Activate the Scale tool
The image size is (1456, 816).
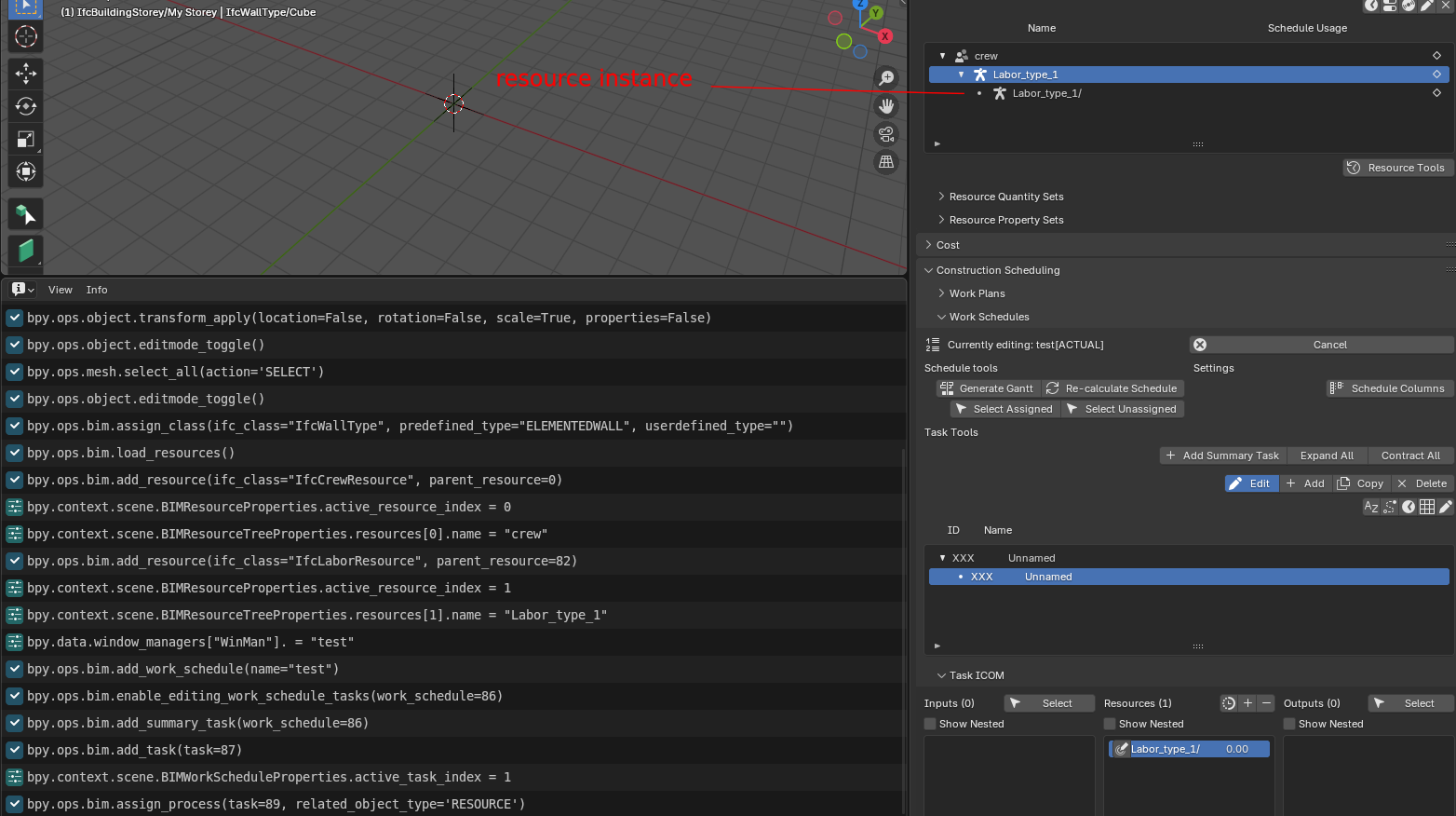coord(26,139)
